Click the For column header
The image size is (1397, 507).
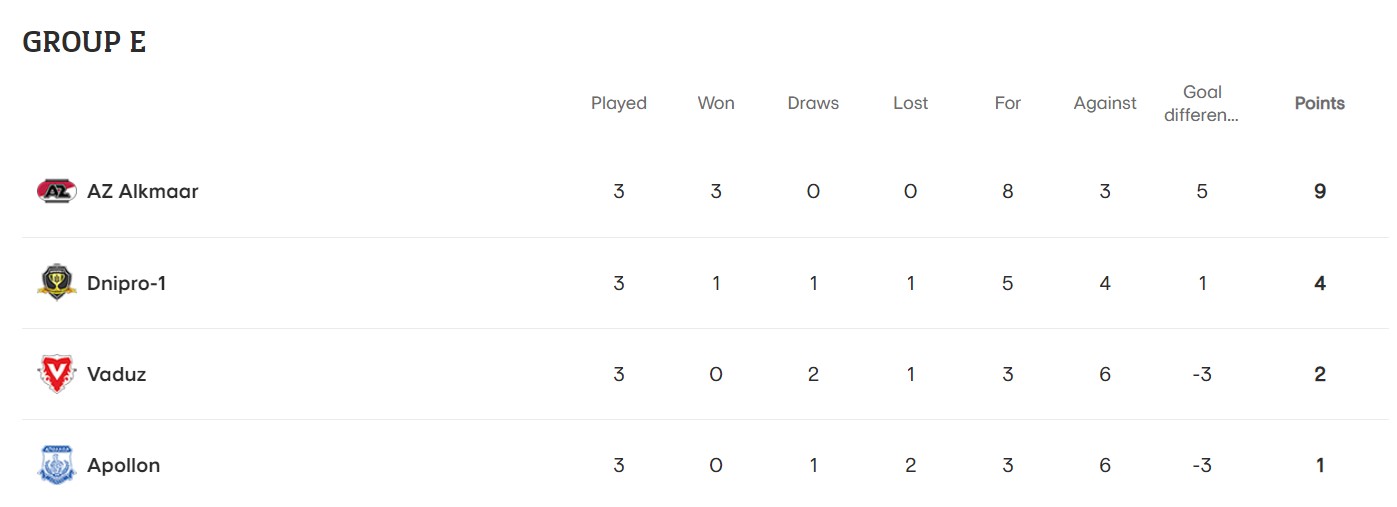coord(1007,103)
